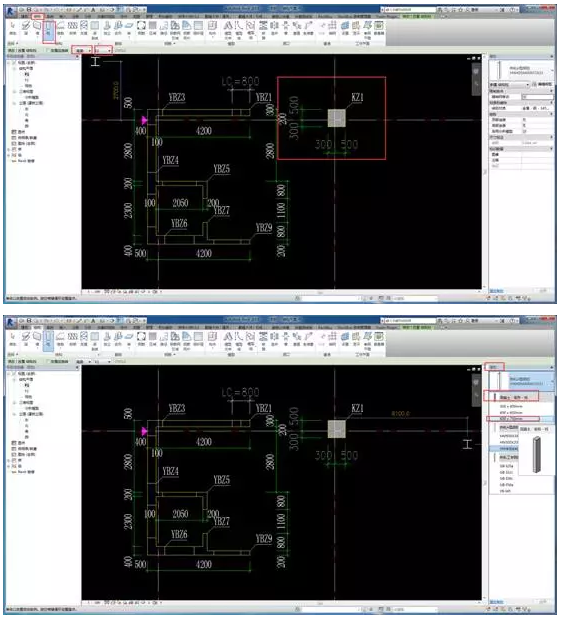This screenshot has width=561, height=618.
Task: Click the red-boxed Properties title in bottom window
Action: point(494,367)
